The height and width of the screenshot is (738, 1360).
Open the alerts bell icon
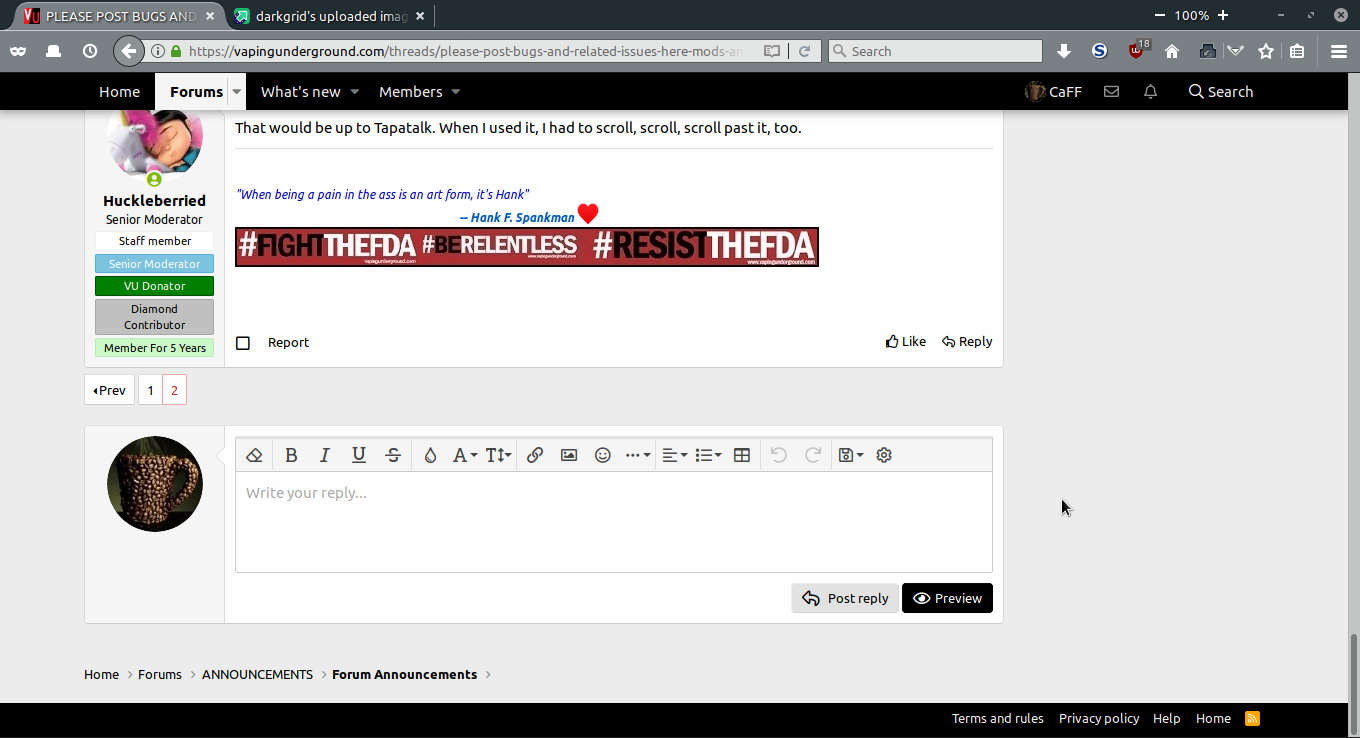pos(1150,92)
